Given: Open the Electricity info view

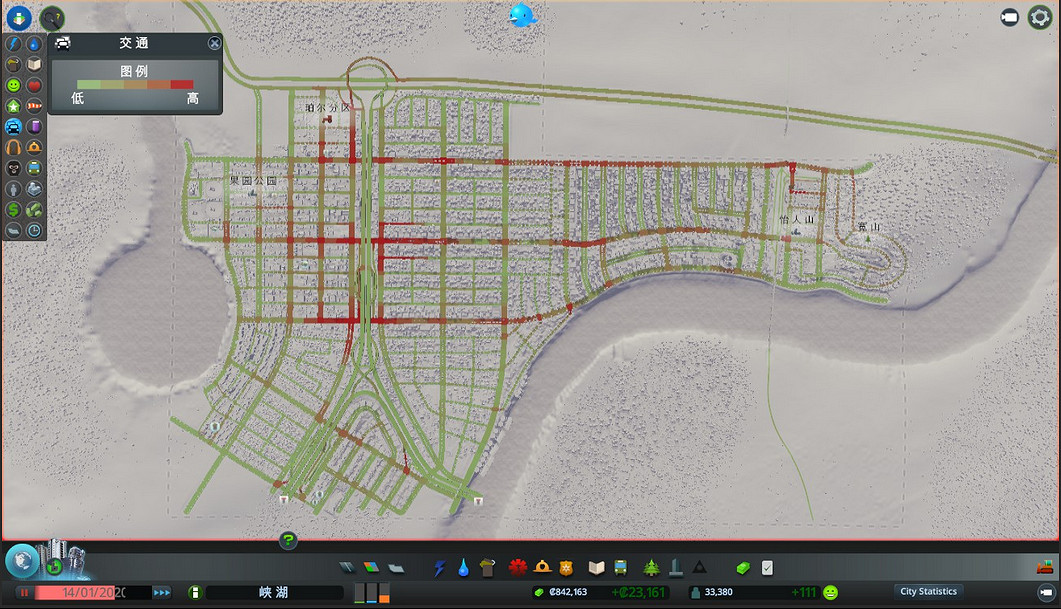Looking at the screenshot, I should (x=13, y=44).
